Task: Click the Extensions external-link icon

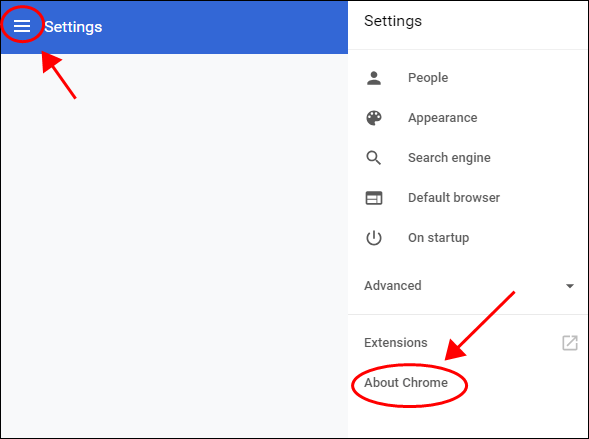Action: tap(570, 343)
